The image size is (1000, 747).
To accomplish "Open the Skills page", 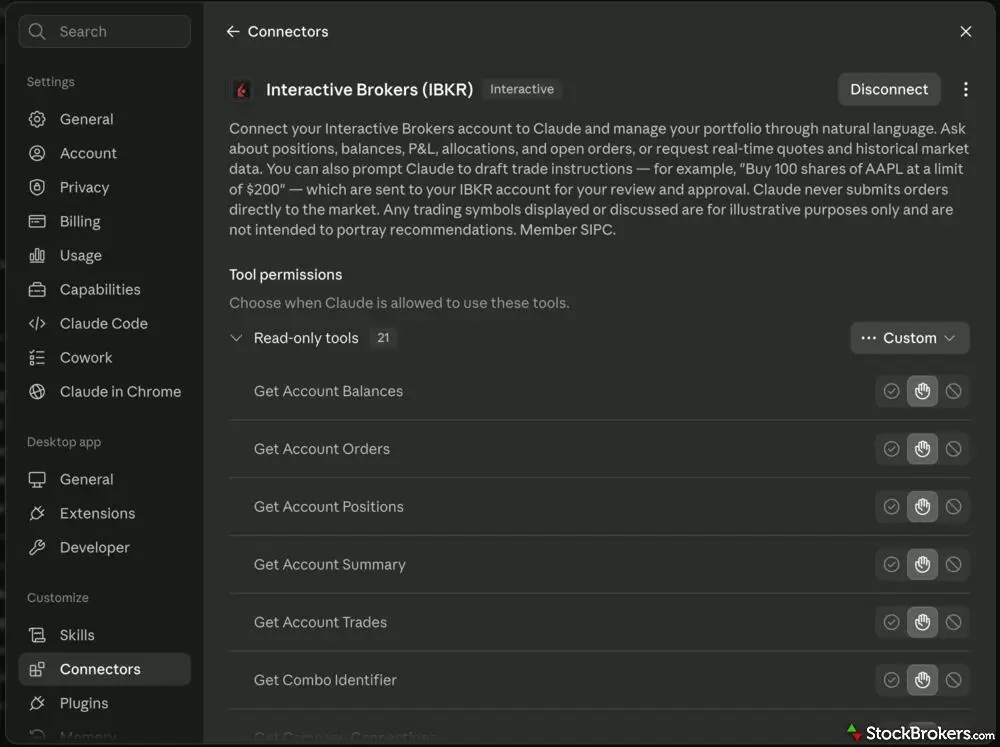I will 105,635.
